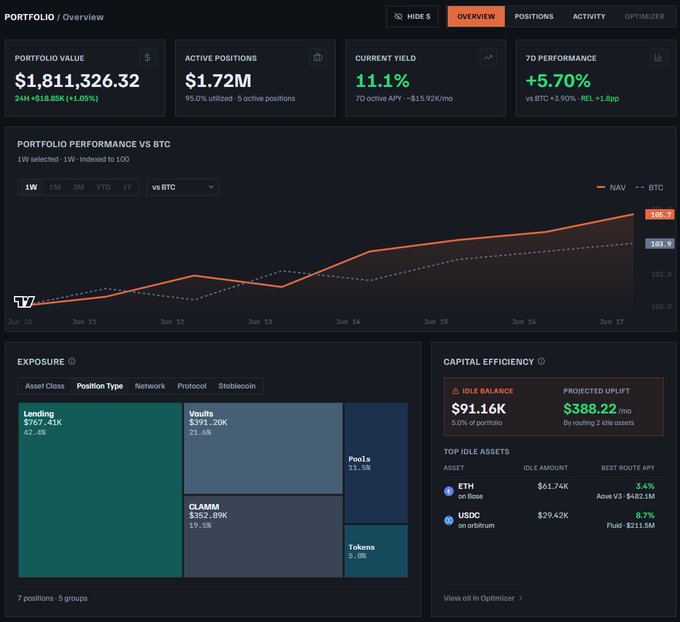Viewport: 680px width, 622px height.
Task: Select the YTD time range
Action: click(x=103, y=187)
